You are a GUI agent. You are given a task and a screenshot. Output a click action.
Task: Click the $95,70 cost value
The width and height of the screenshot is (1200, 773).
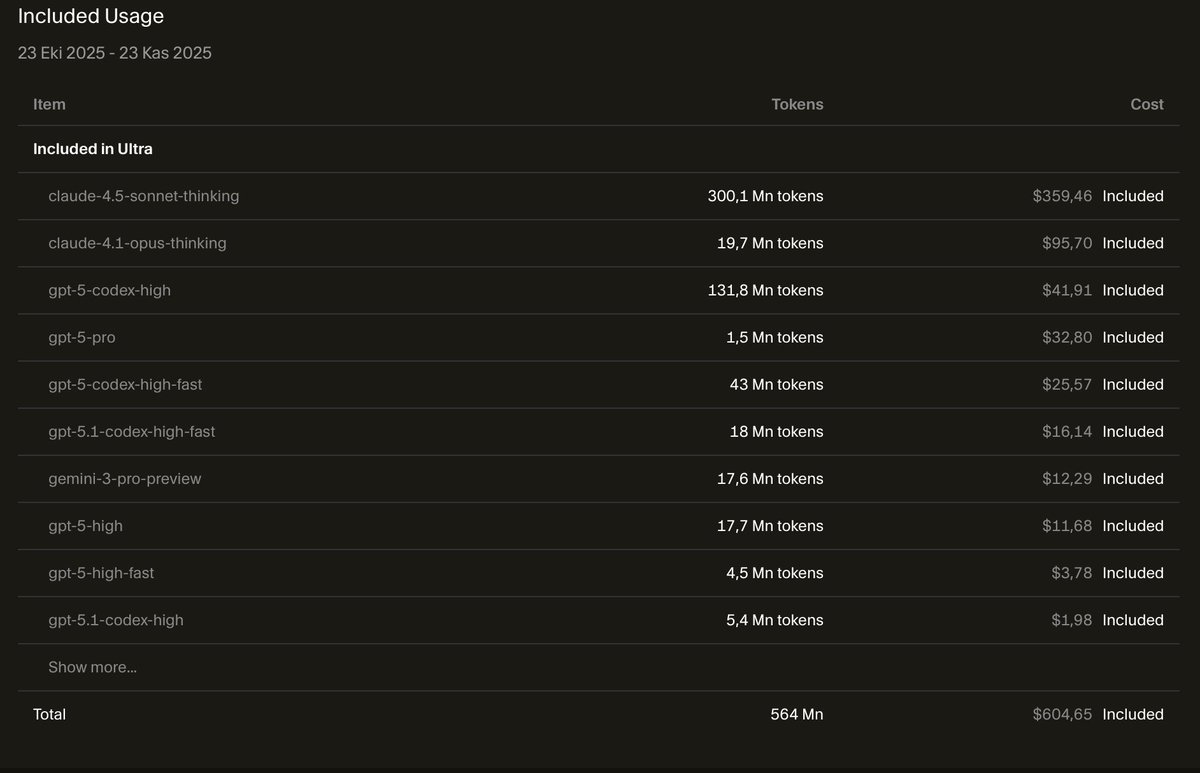tap(1067, 243)
